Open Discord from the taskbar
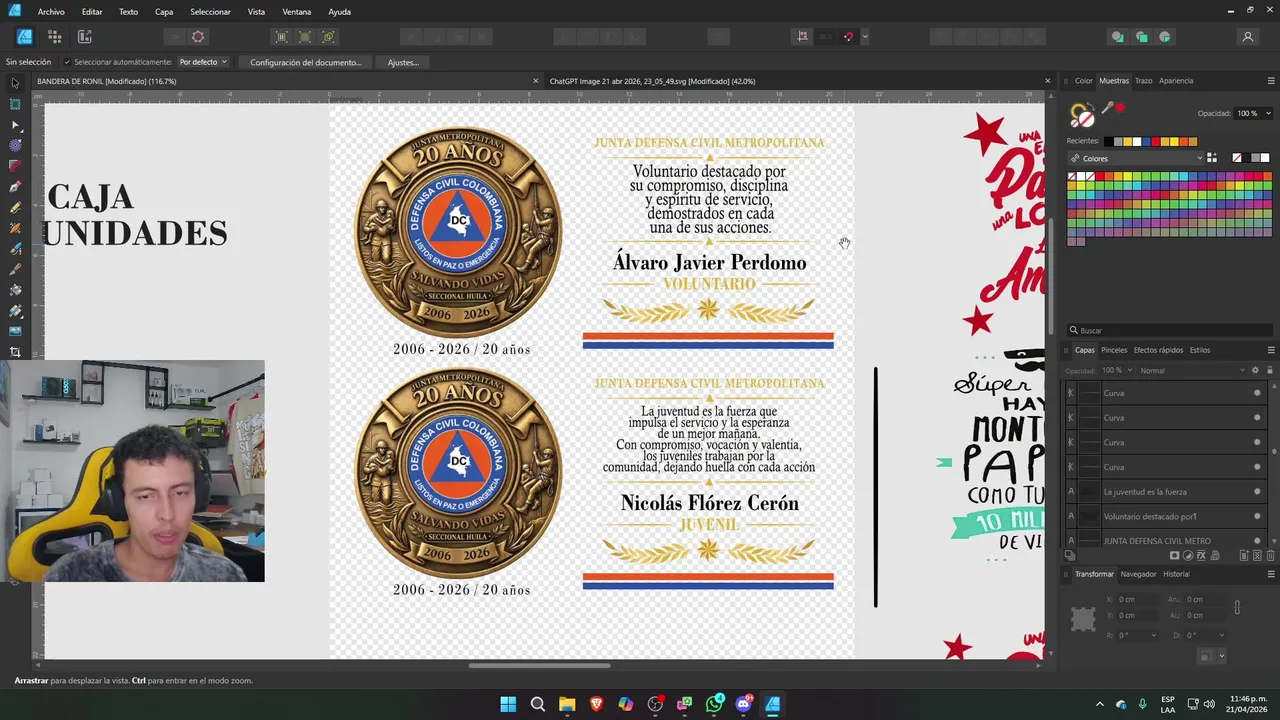This screenshot has height=720, width=1280. (743, 704)
